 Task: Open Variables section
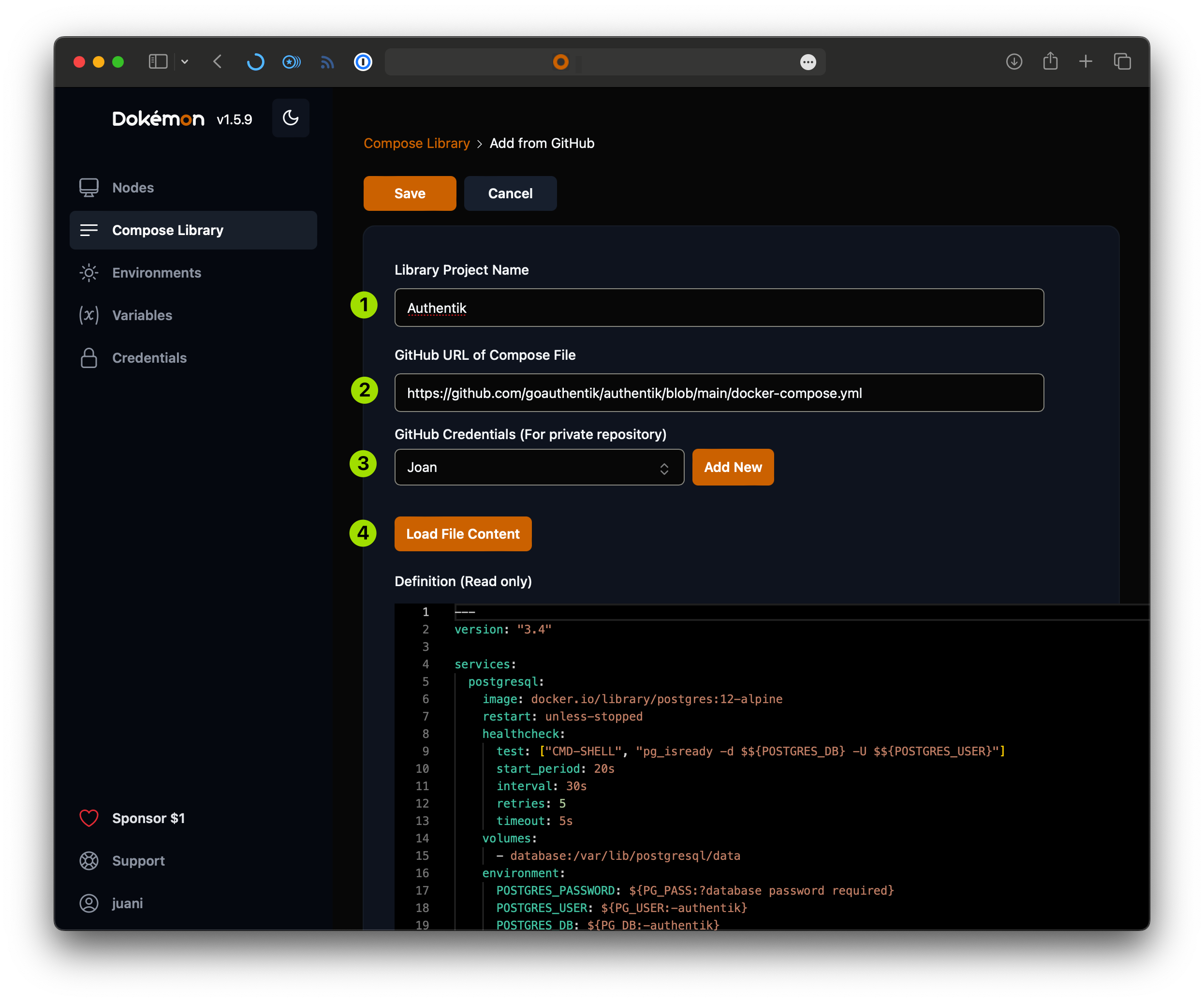193,315
